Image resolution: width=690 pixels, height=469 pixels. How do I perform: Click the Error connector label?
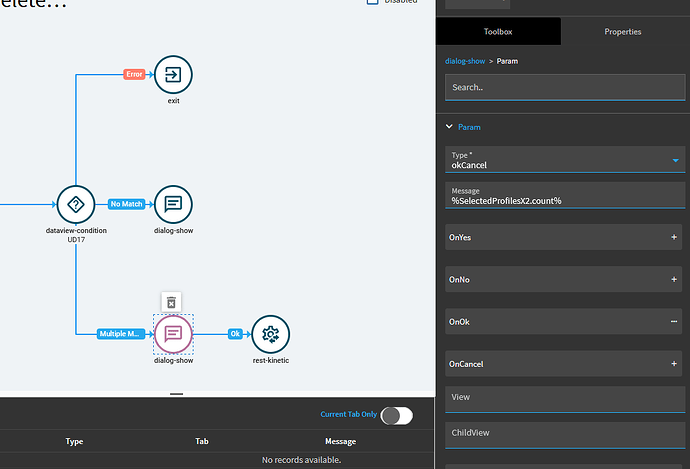[x=134, y=74]
